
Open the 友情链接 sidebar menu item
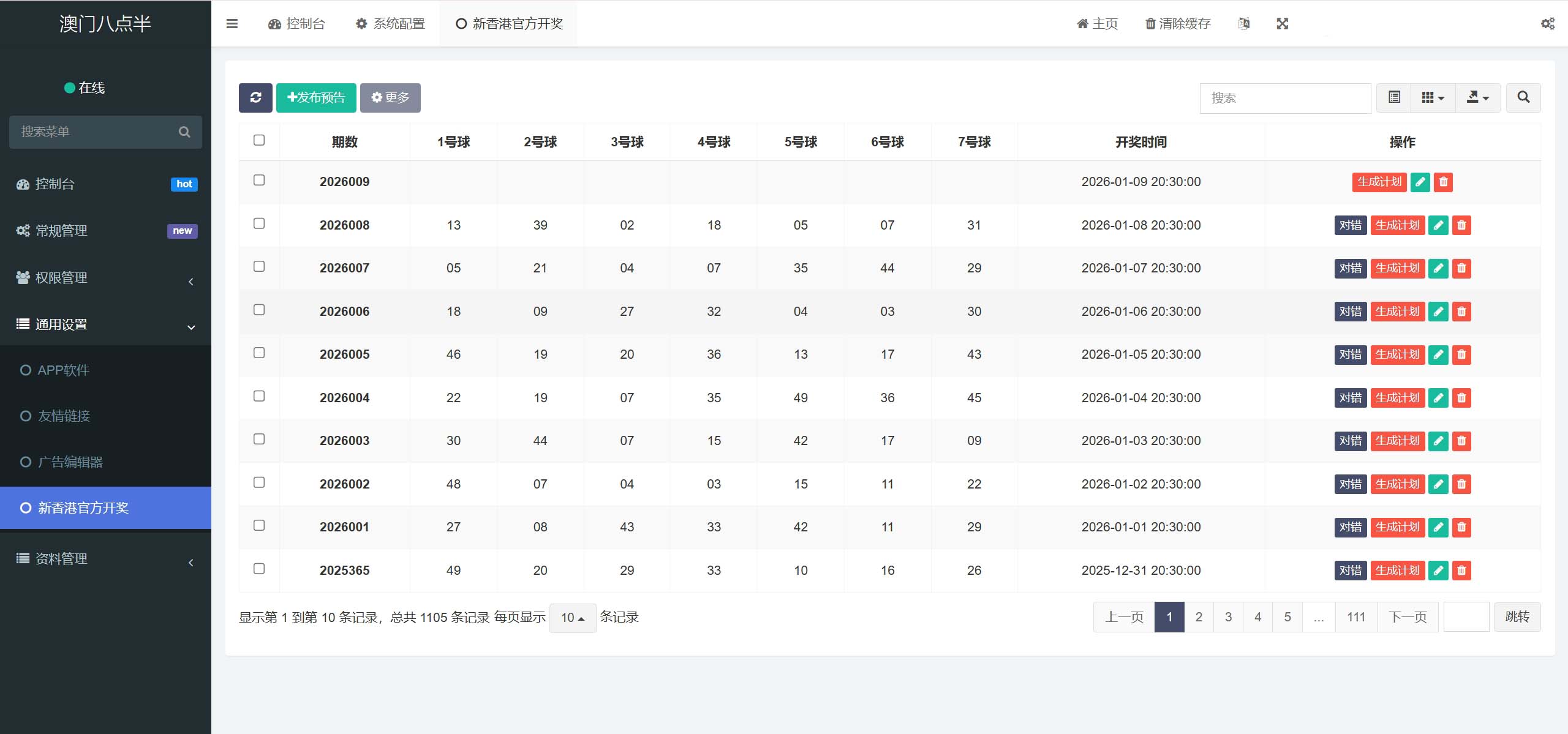(x=64, y=416)
